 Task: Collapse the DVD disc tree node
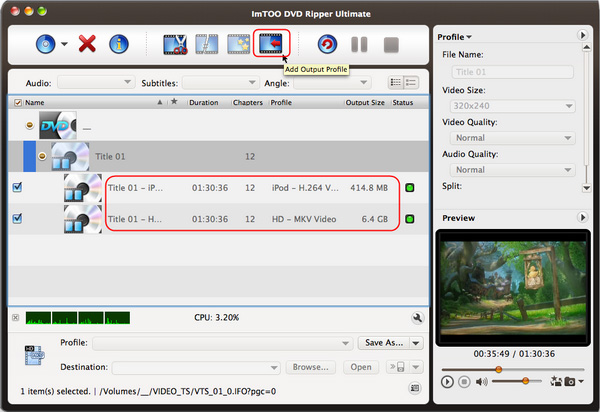29,125
